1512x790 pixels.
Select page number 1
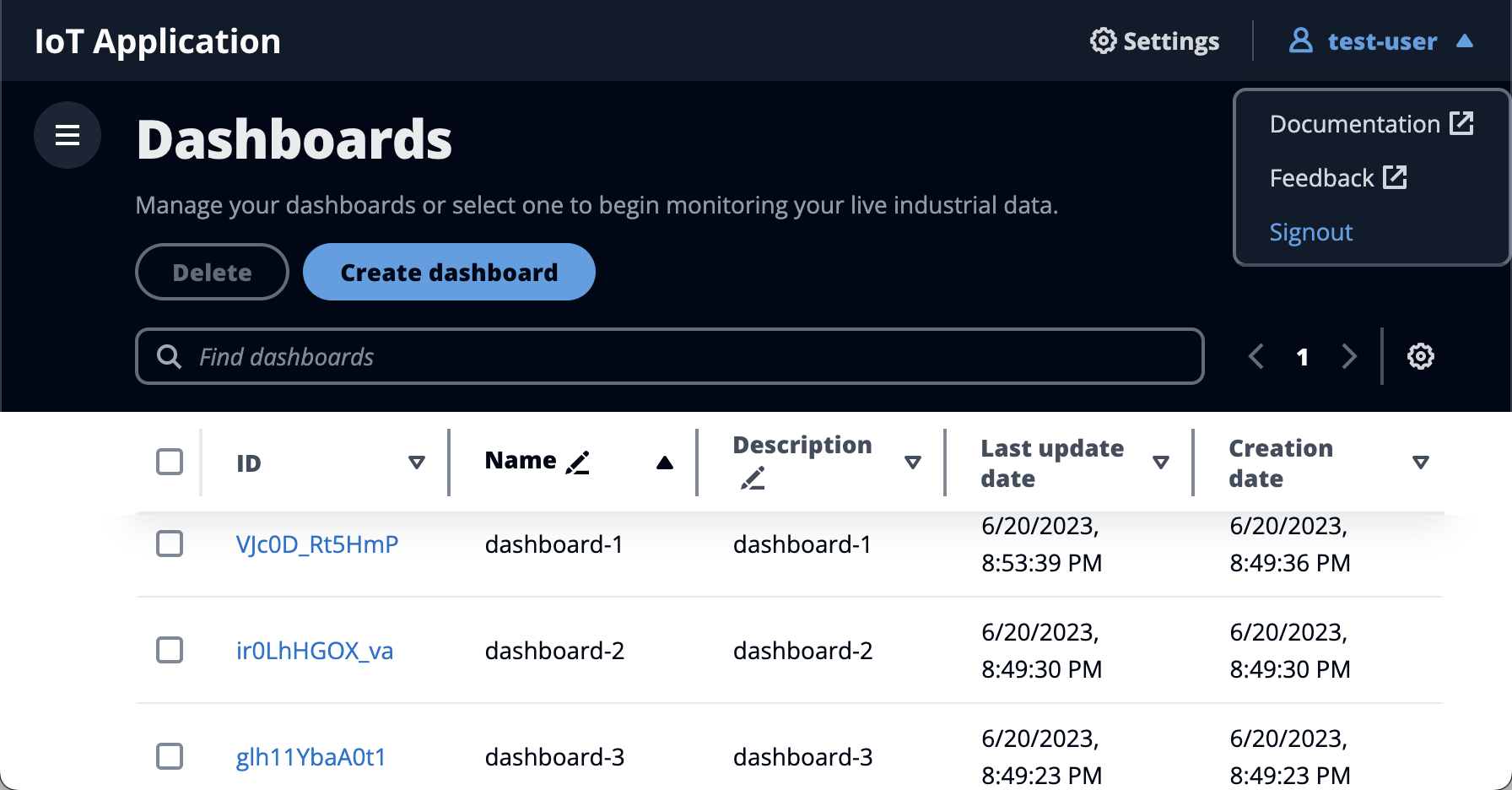click(1303, 357)
